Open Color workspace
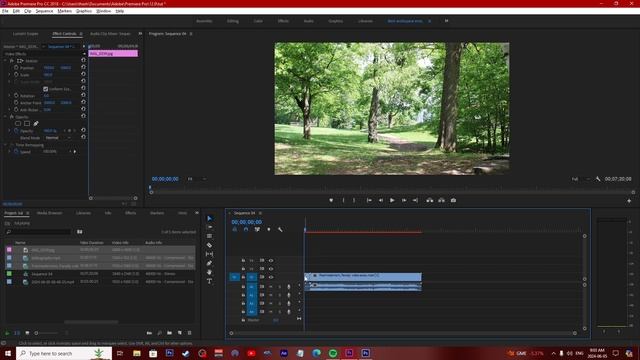The height and width of the screenshot is (360, 640). pos(258,21)
